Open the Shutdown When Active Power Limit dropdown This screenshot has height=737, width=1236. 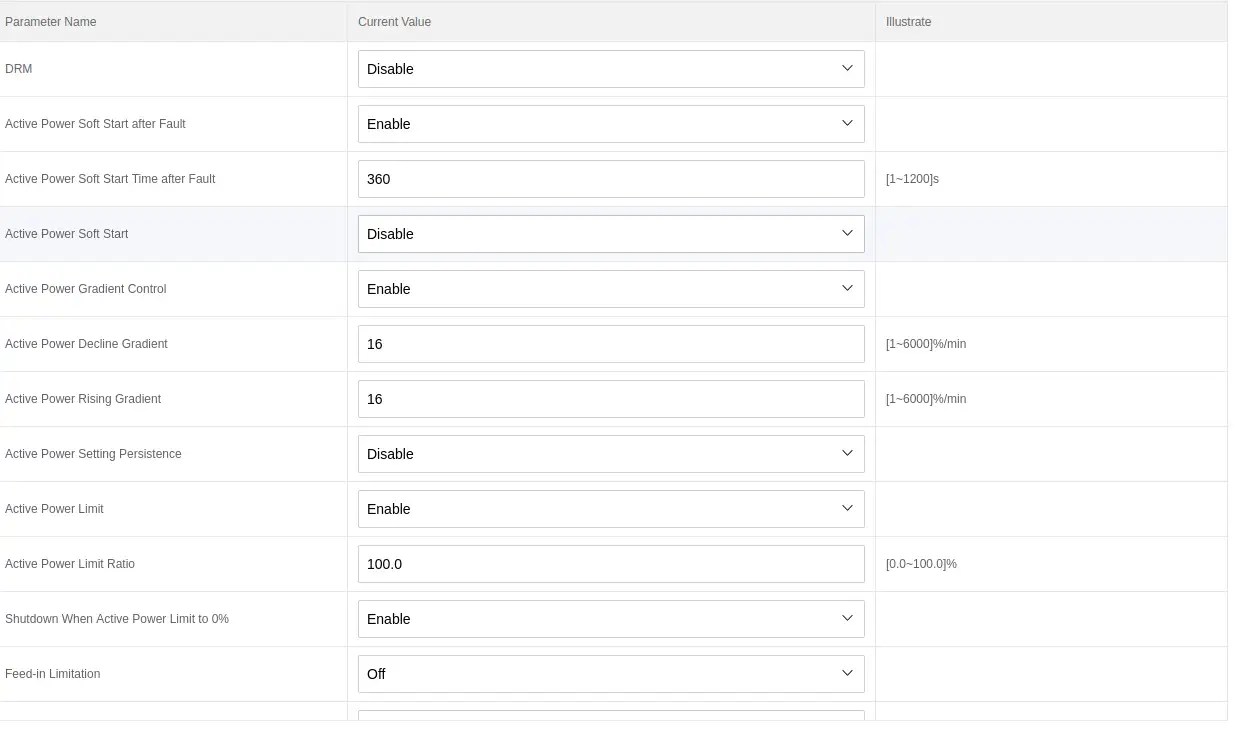611,618
